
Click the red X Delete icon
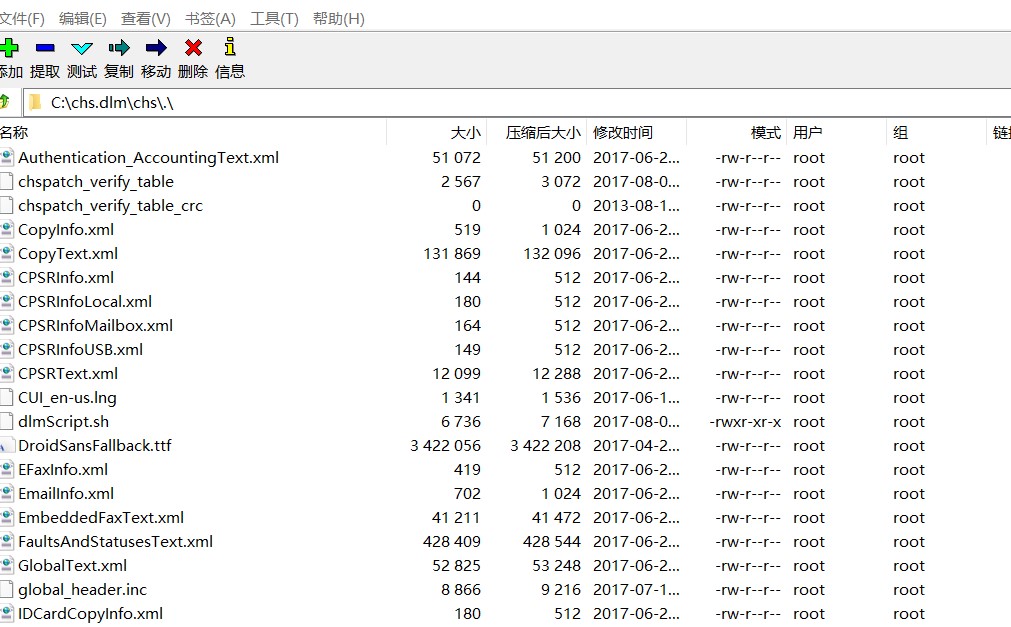click(193, 48)
